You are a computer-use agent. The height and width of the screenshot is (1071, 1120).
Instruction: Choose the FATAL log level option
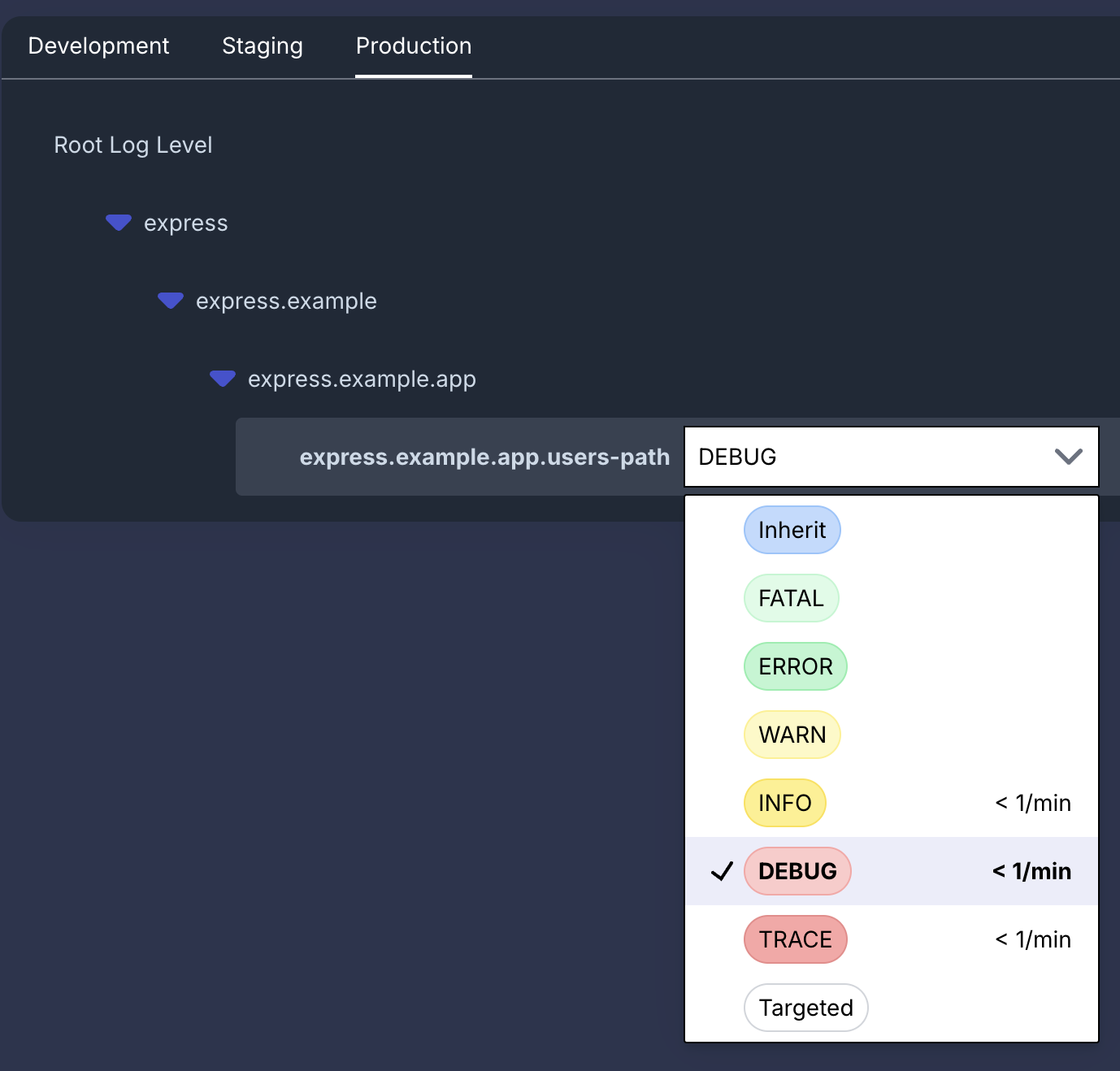(792, 598)
